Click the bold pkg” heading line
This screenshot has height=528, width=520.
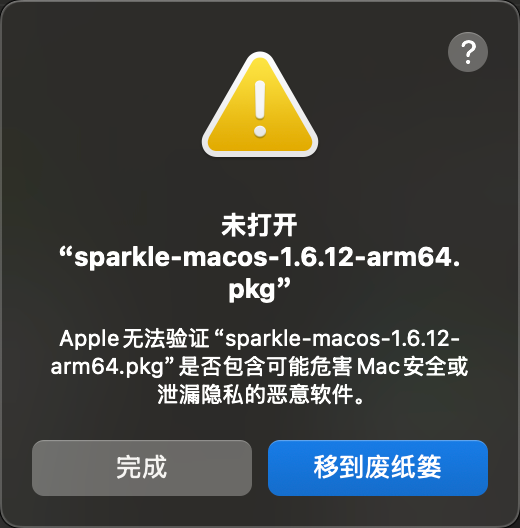click(x=259, y=289)
